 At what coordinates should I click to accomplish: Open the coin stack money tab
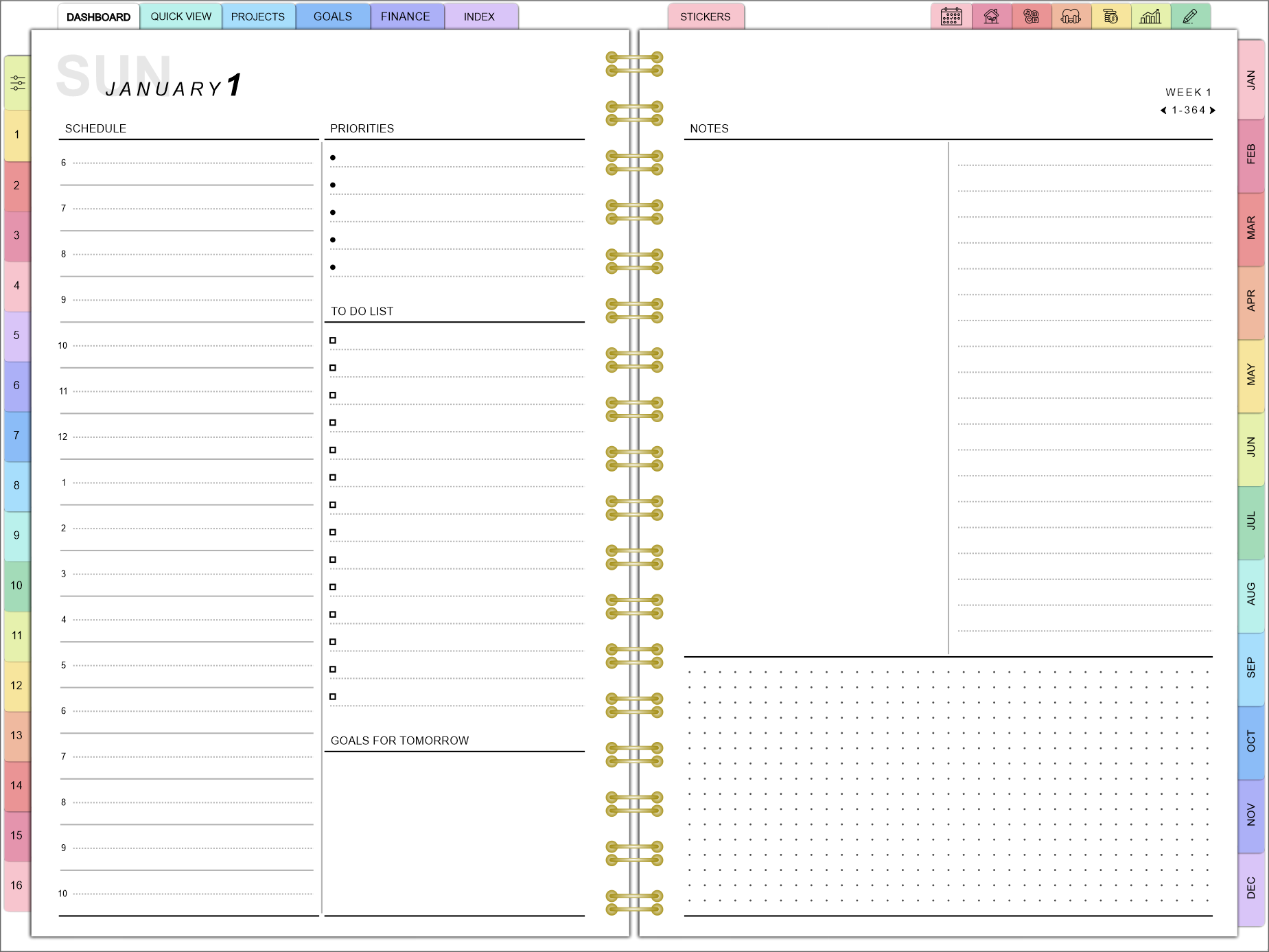1110,16
